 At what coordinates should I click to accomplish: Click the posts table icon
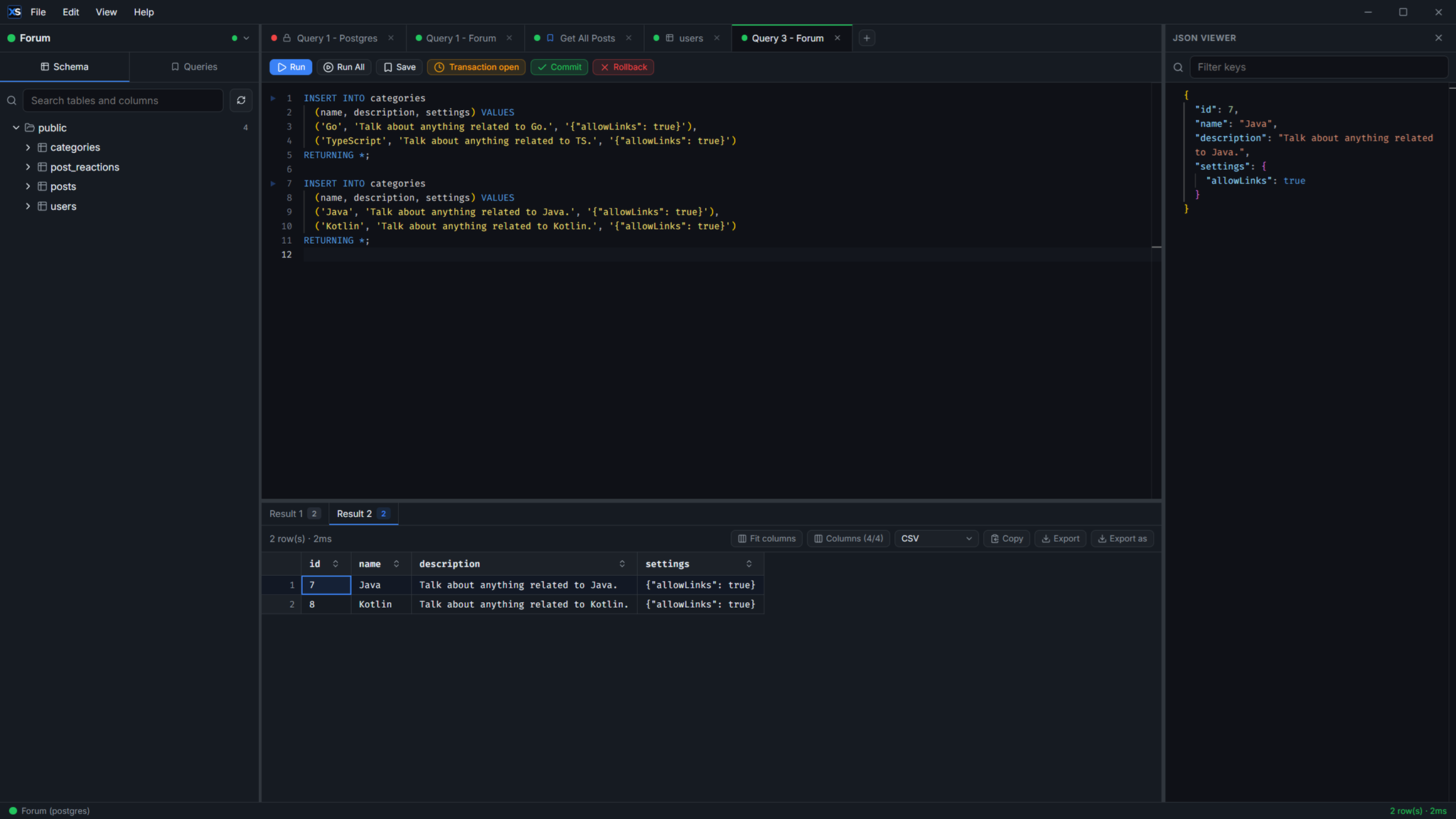point(42,186)
